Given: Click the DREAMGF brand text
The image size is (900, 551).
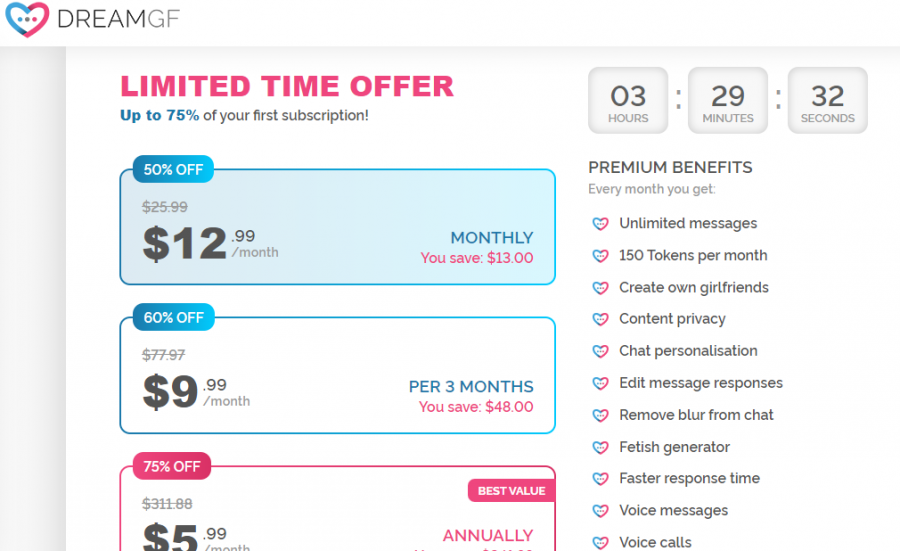Looking at the screenshot, I should tap(118, 20).
